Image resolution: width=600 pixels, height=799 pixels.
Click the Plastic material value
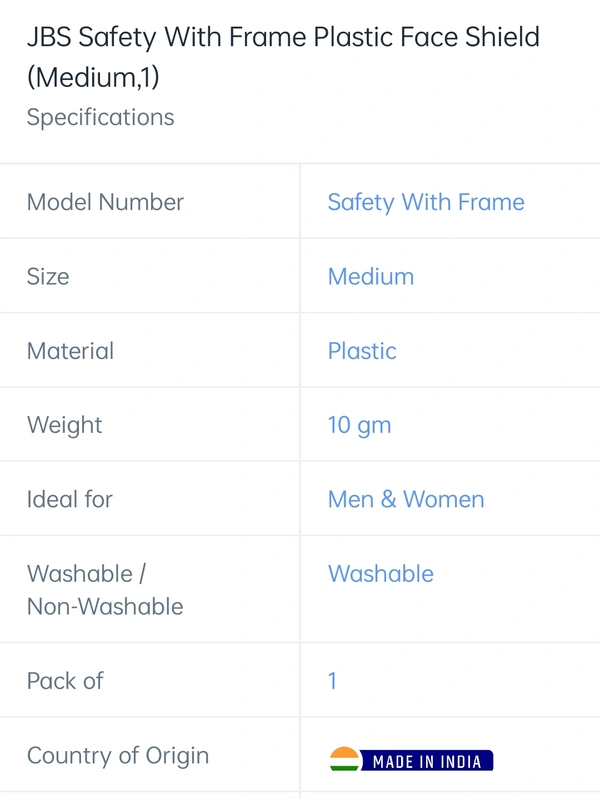point(362,351)
